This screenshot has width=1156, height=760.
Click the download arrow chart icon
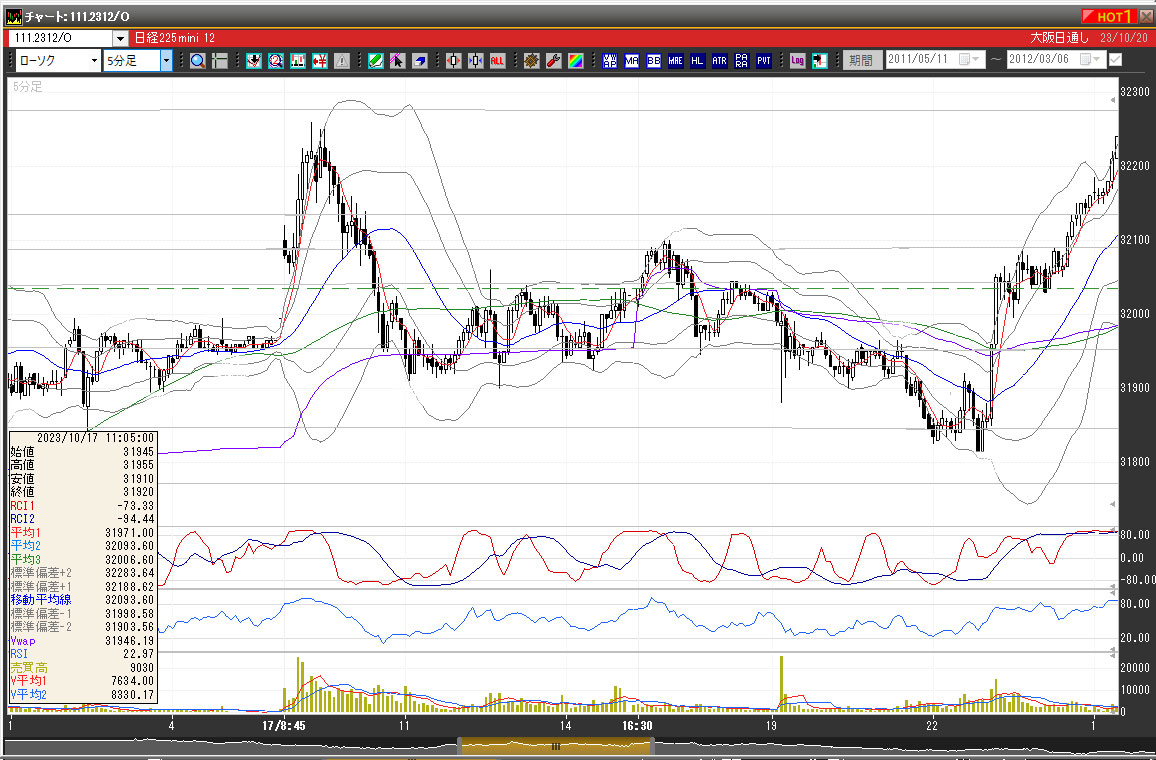(x=254, y=61)
